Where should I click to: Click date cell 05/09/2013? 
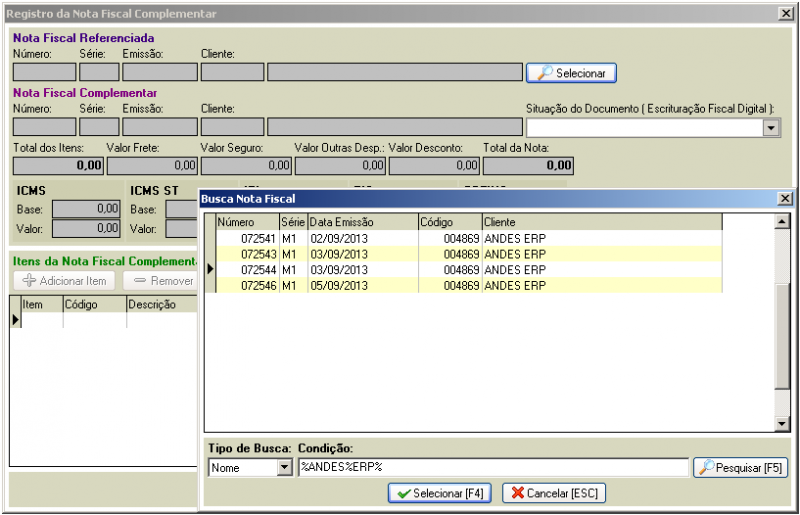click(363, 285)
